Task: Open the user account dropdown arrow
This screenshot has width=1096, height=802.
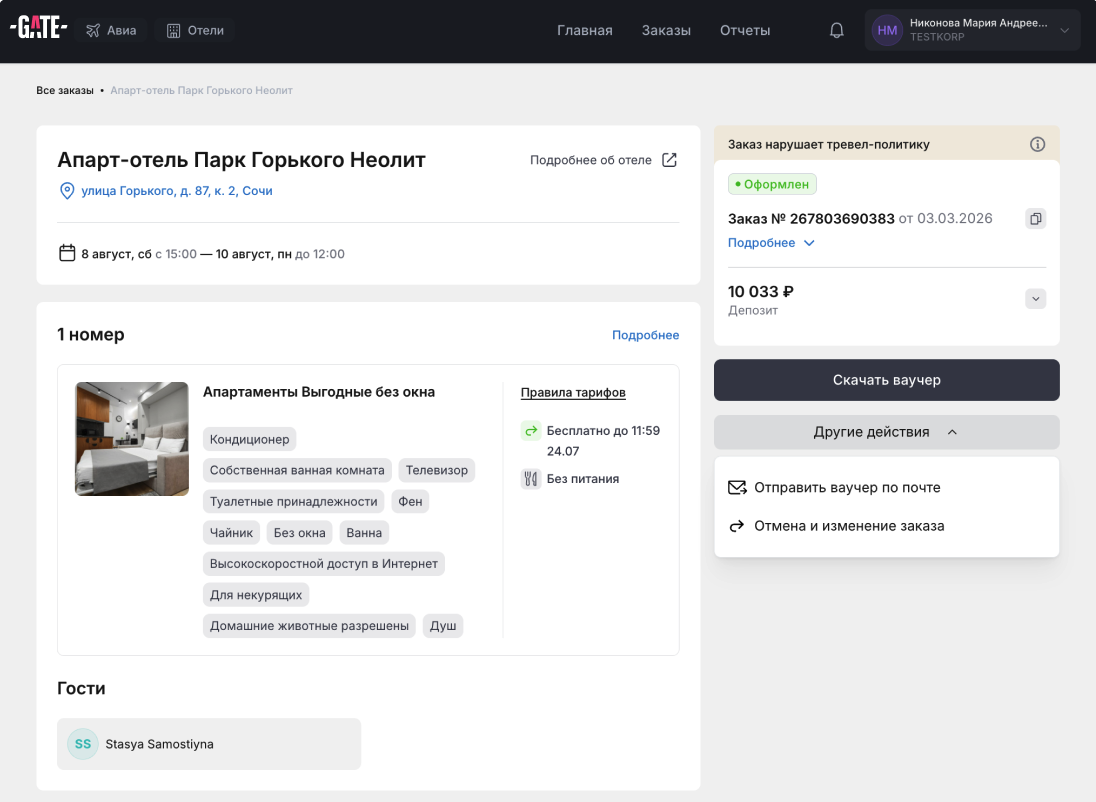Action: point(1064,31)
